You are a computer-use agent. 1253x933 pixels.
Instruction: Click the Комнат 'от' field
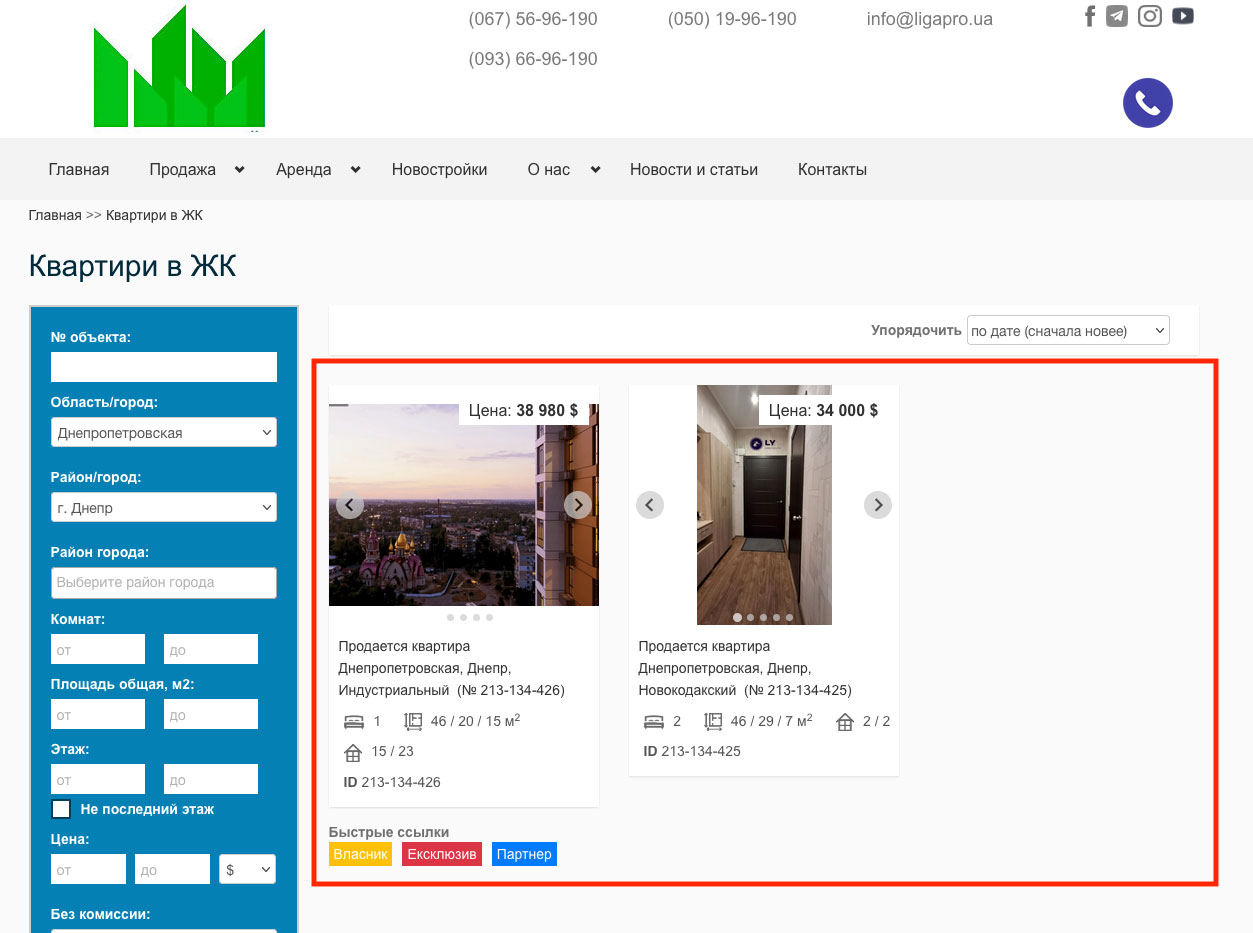tap(98, 649)
